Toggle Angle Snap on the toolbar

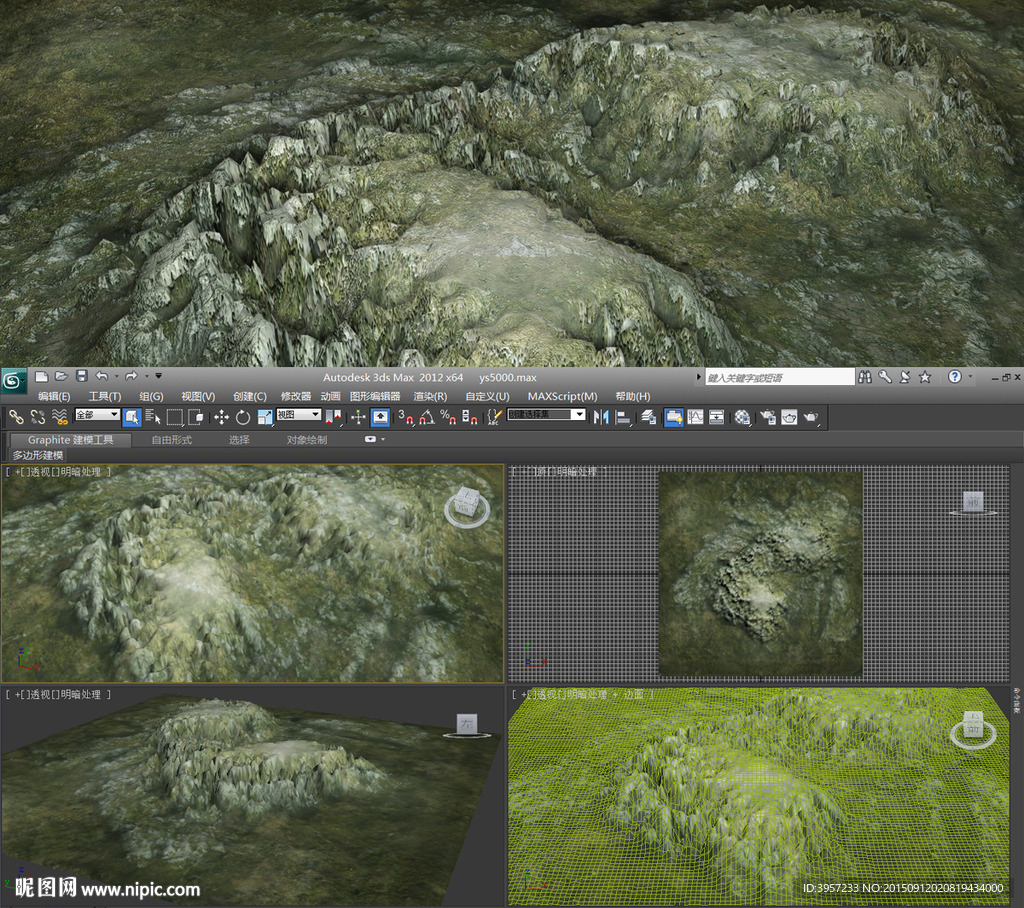click(426, 417)
